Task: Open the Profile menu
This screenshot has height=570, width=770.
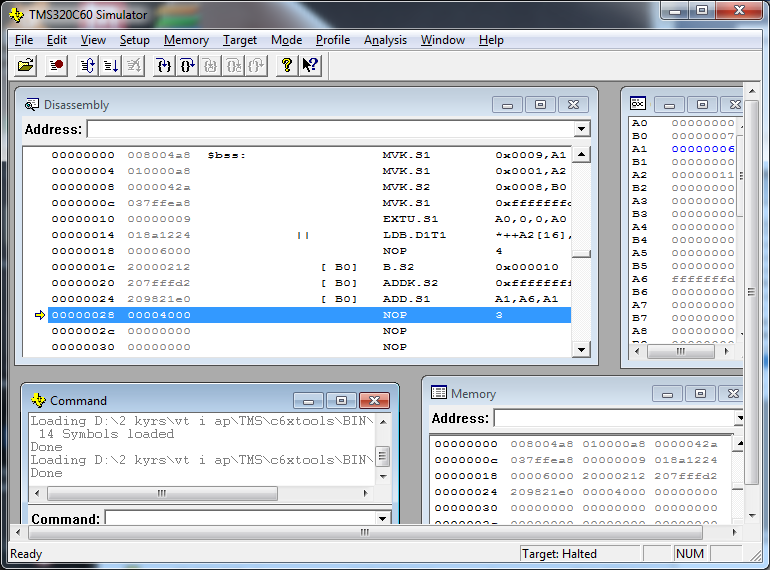Action: coord(333,40)
